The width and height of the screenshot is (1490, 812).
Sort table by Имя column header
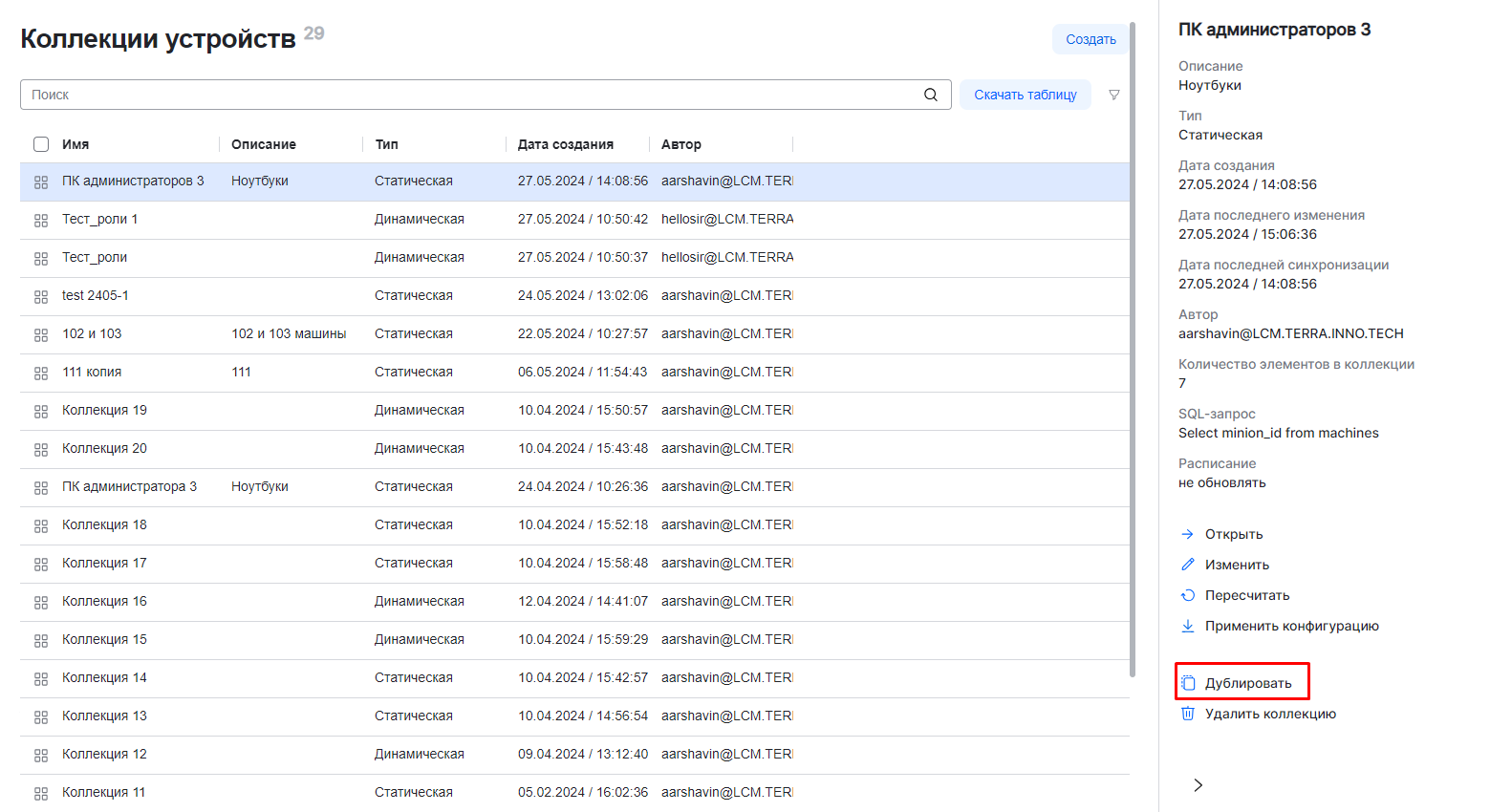click(x=76, y=144)
